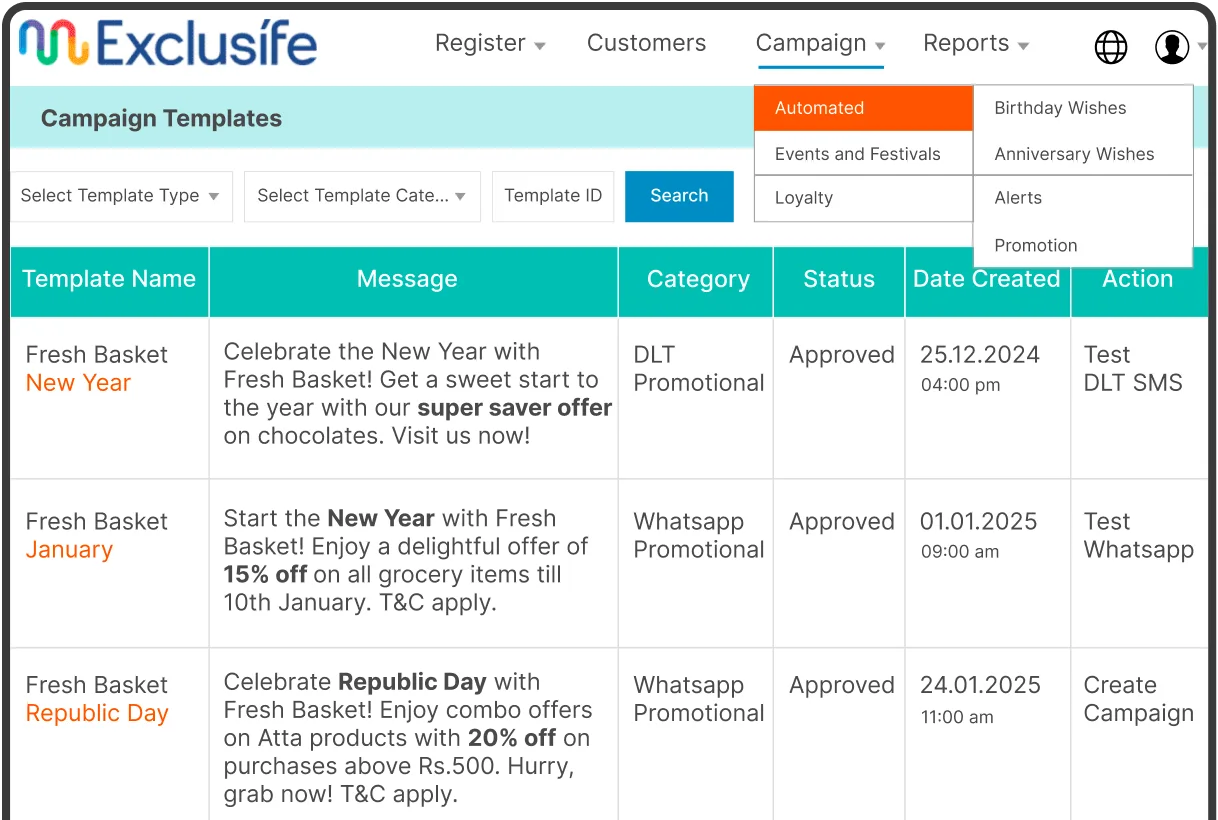
Task: Open the Fresh Basket New Year template
Action: click(97, 369)
